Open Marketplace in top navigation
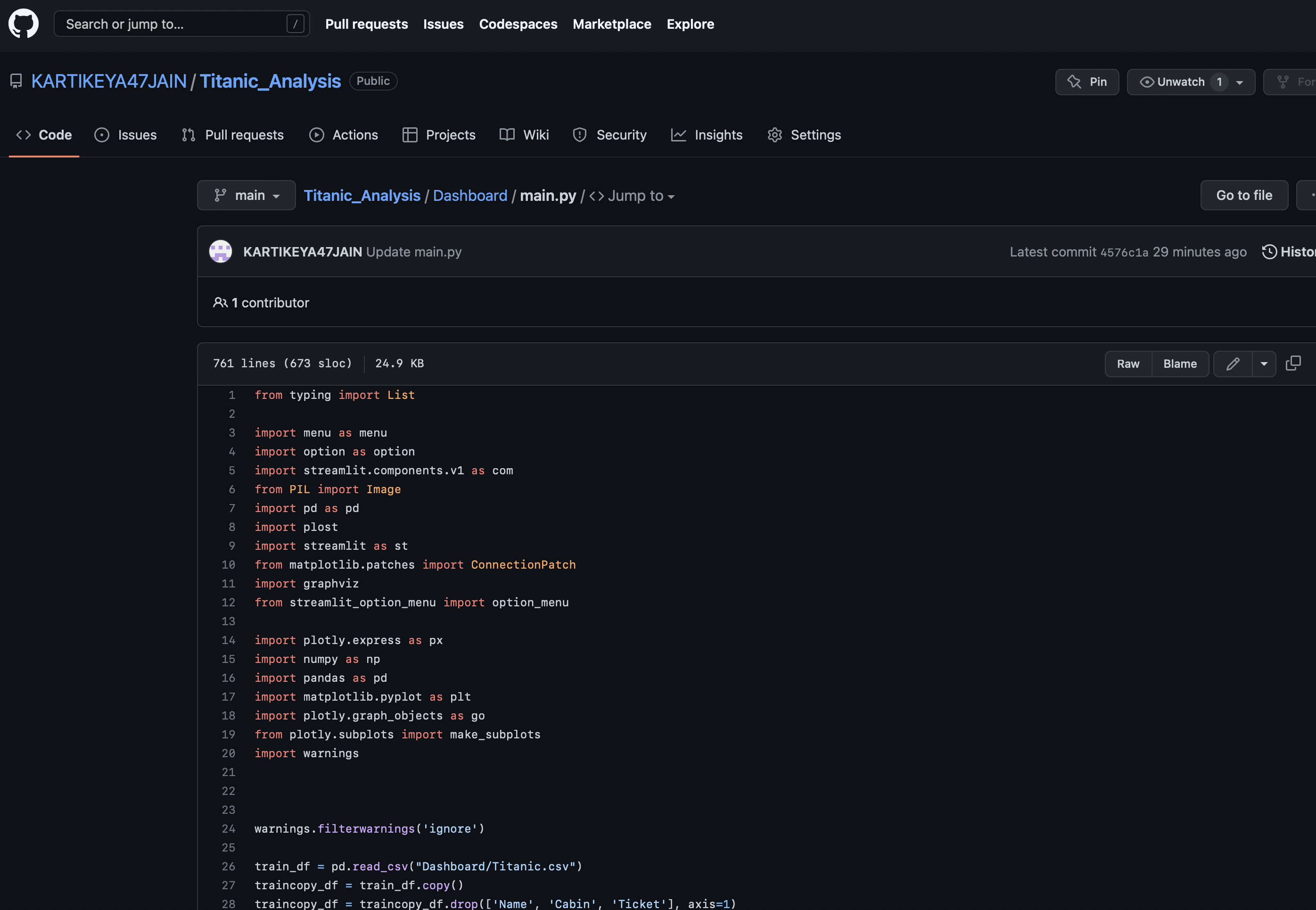This screenshot has width=1316, height=910. [x=611, y=24]
